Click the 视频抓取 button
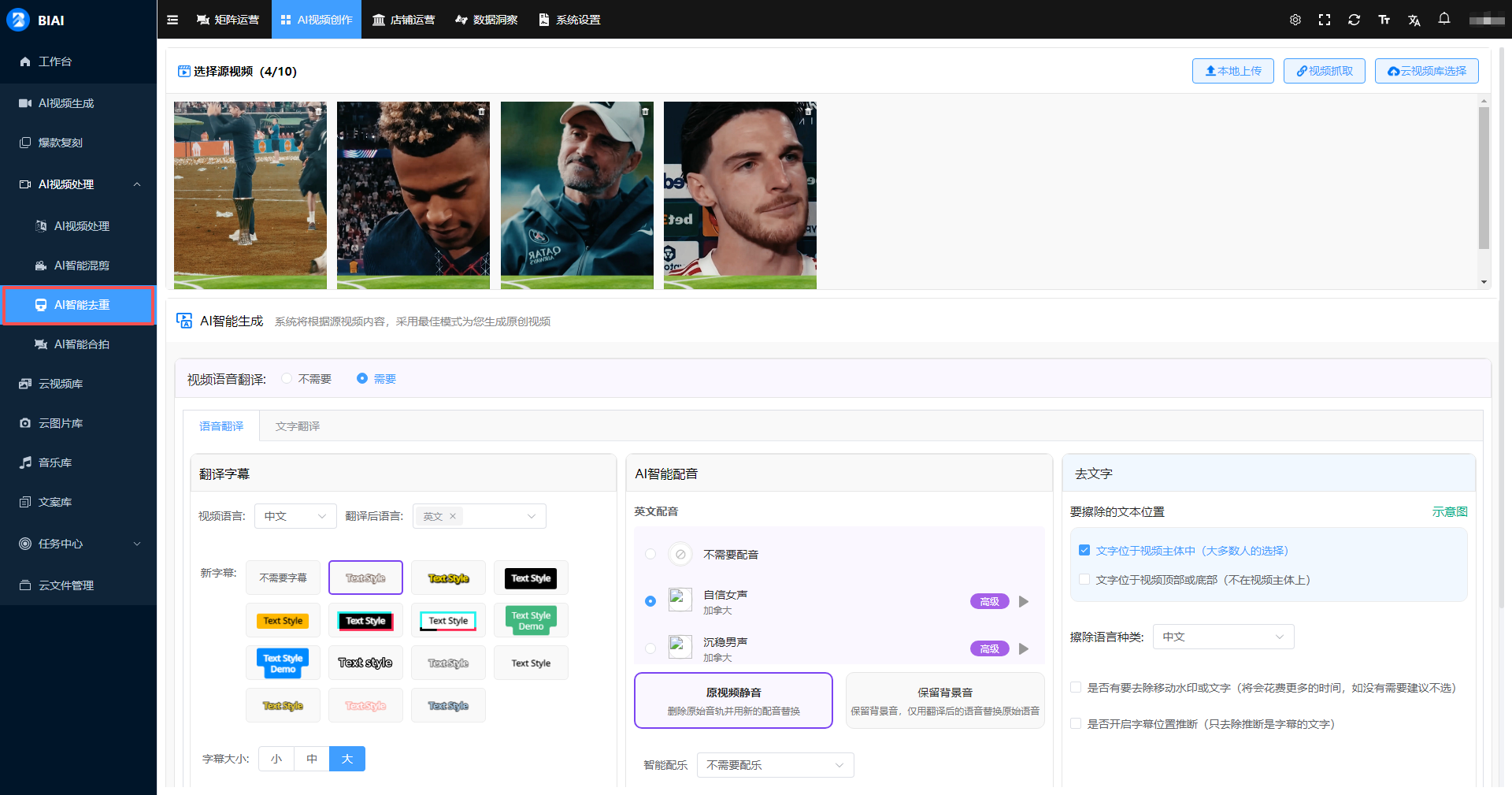This screenshot has width=1512, height=795. 1325,71
